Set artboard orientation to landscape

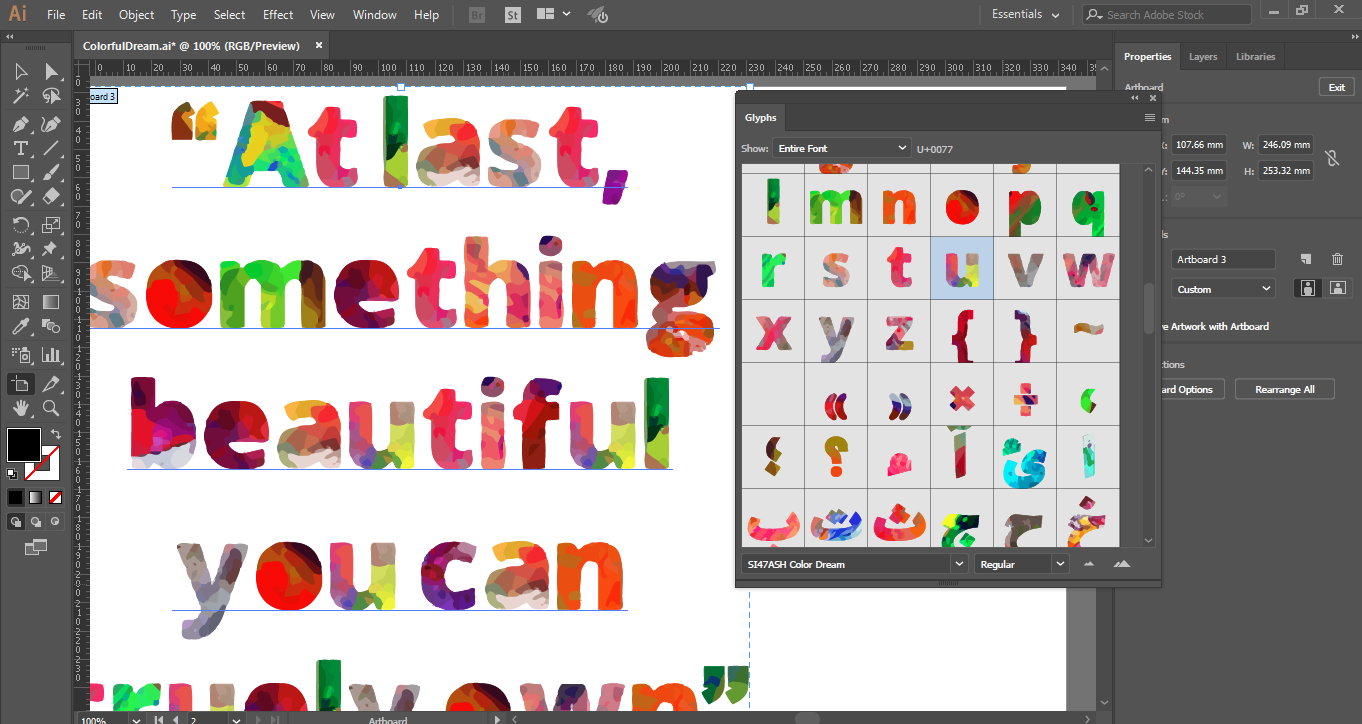click(1336, 288)
